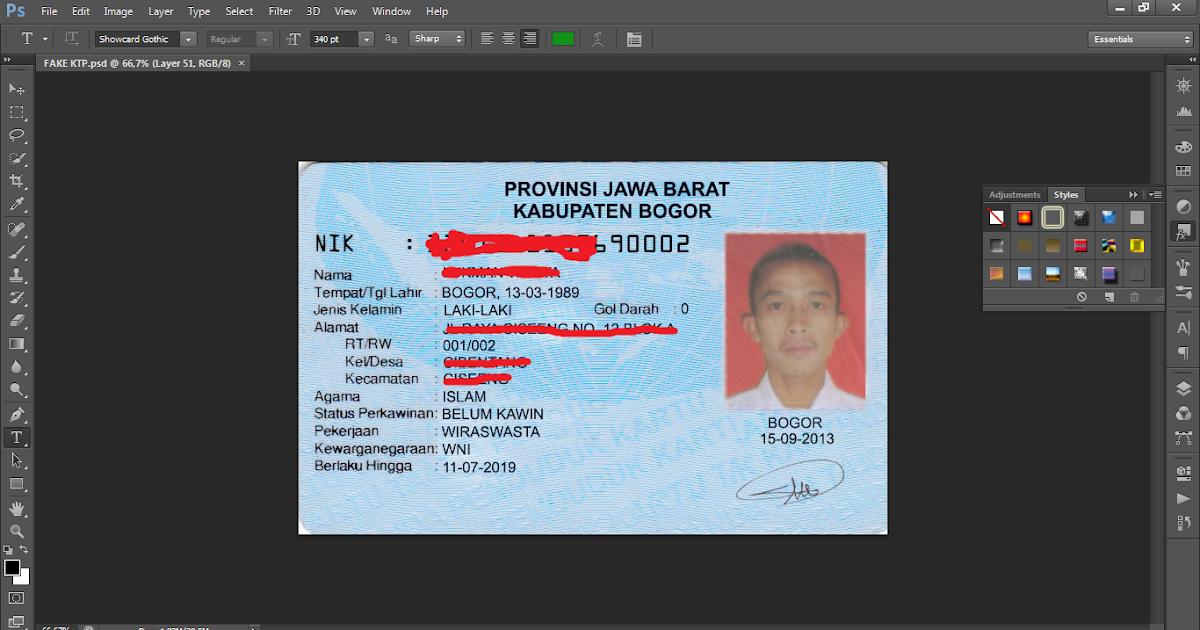Toggle the fx Styles panel dock icon
This screenshot has height=630, width=1200.
[1183, 231]
